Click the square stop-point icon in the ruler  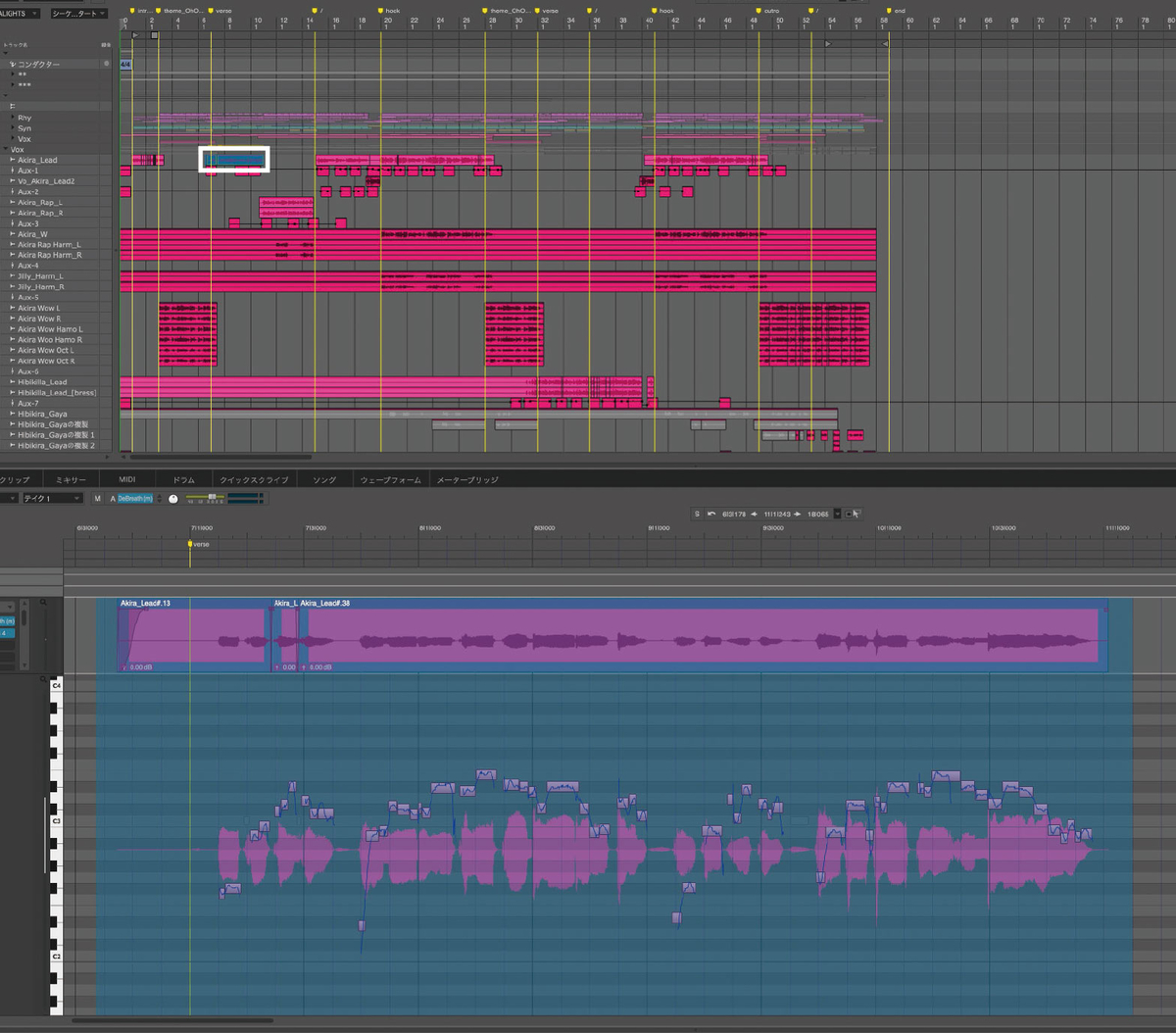click(154, 35)
